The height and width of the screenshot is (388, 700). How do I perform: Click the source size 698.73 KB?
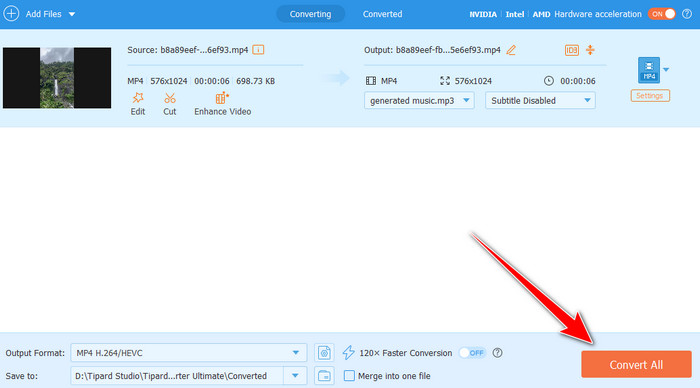point(255,81)
